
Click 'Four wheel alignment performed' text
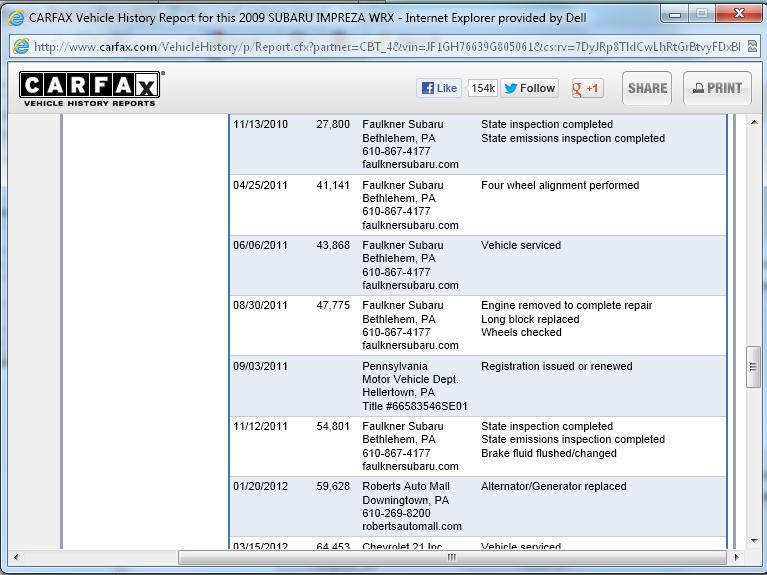[x=560, y=185]
